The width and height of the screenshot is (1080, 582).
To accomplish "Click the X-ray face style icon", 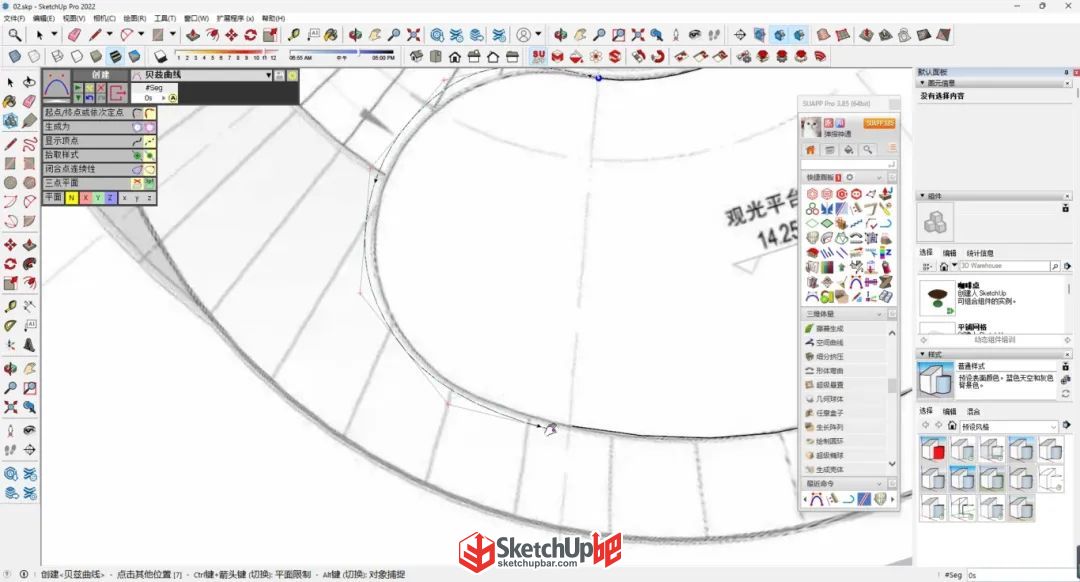I will [14, 56].
